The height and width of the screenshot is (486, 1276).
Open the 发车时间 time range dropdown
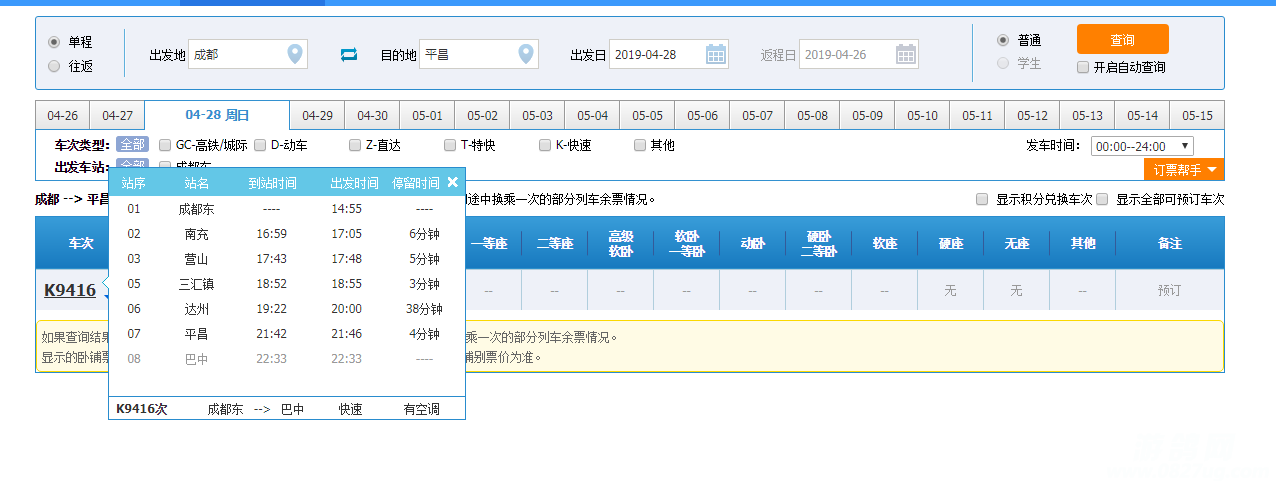pyautogui.click(x=1142, y=146)
